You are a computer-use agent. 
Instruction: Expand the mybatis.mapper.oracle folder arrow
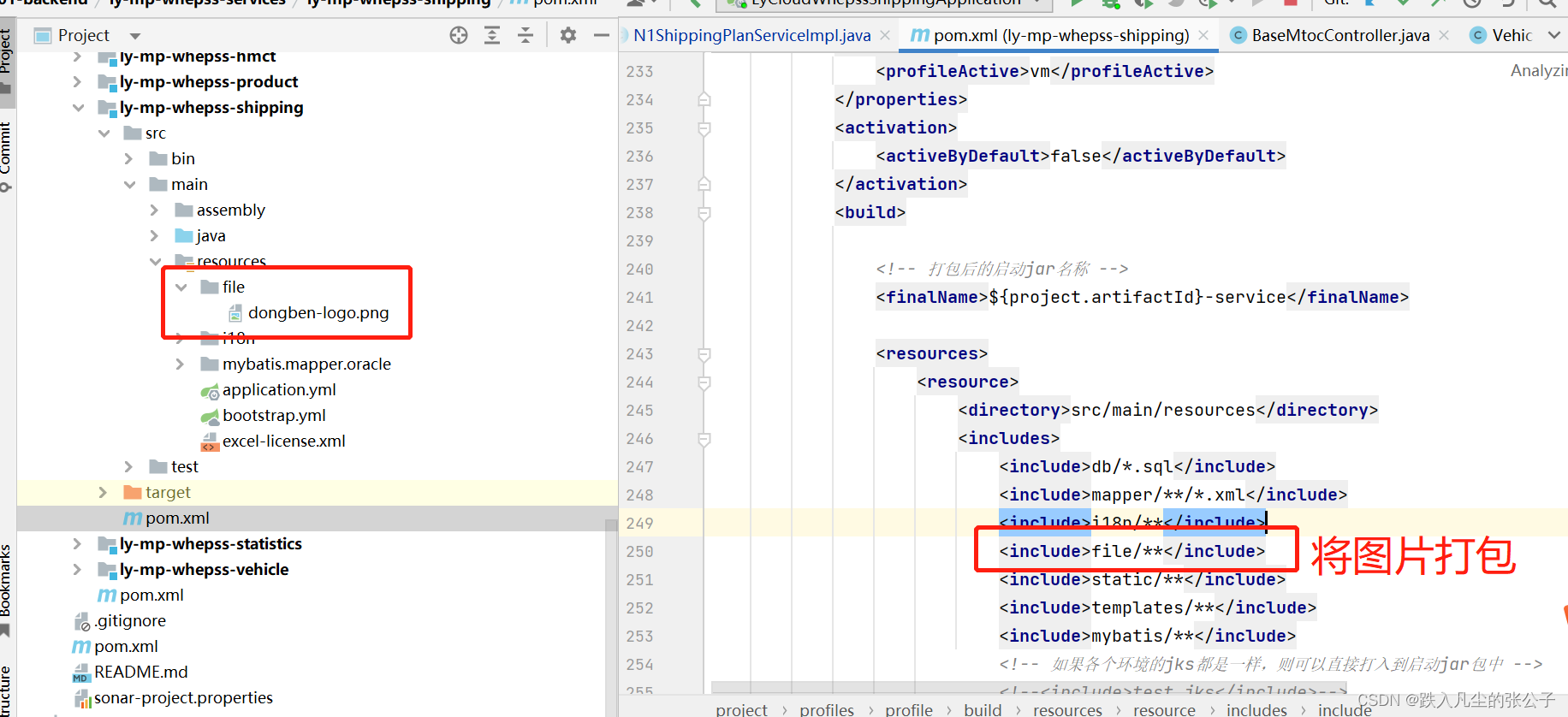click(x=180, y=364)
